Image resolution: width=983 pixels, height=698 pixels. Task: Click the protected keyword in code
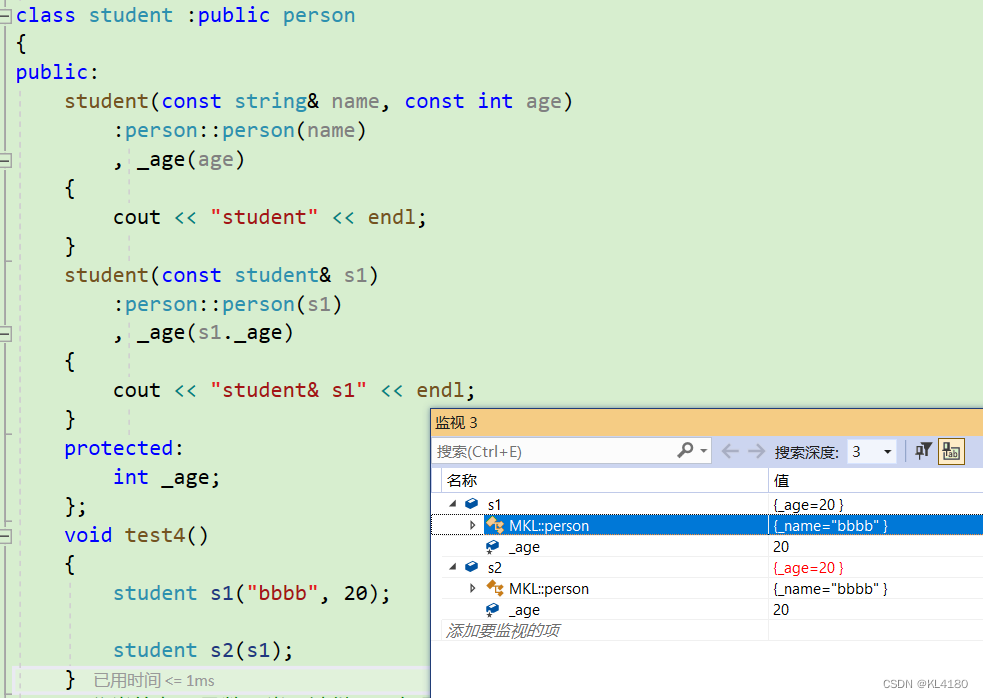[x=118, y=448]
